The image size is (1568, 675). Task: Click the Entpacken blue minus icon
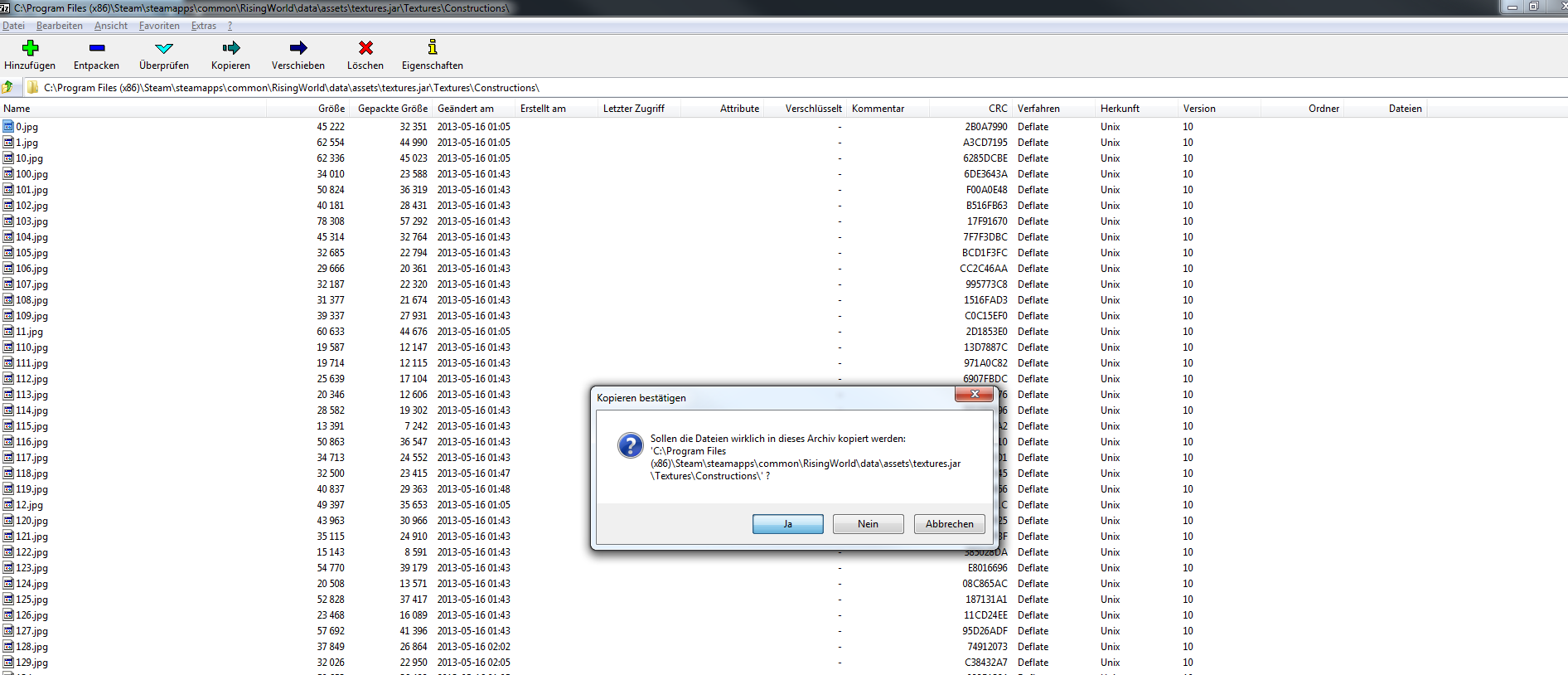(x=96, y=48)
